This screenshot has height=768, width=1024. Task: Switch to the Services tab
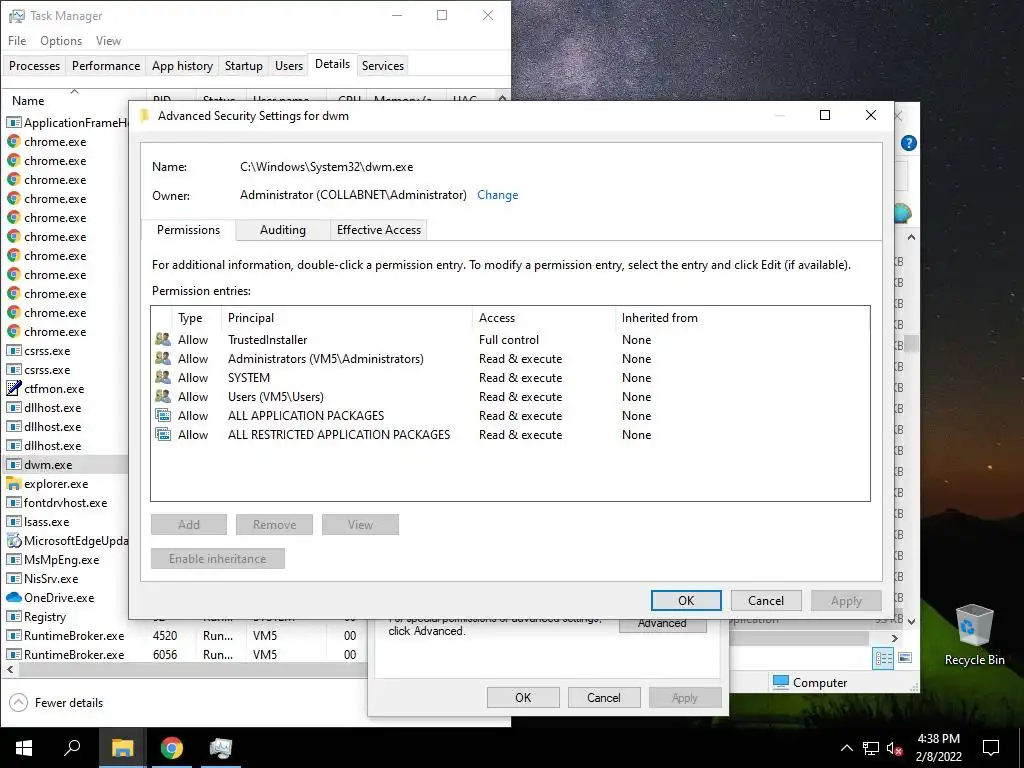(x=383, y=65)
